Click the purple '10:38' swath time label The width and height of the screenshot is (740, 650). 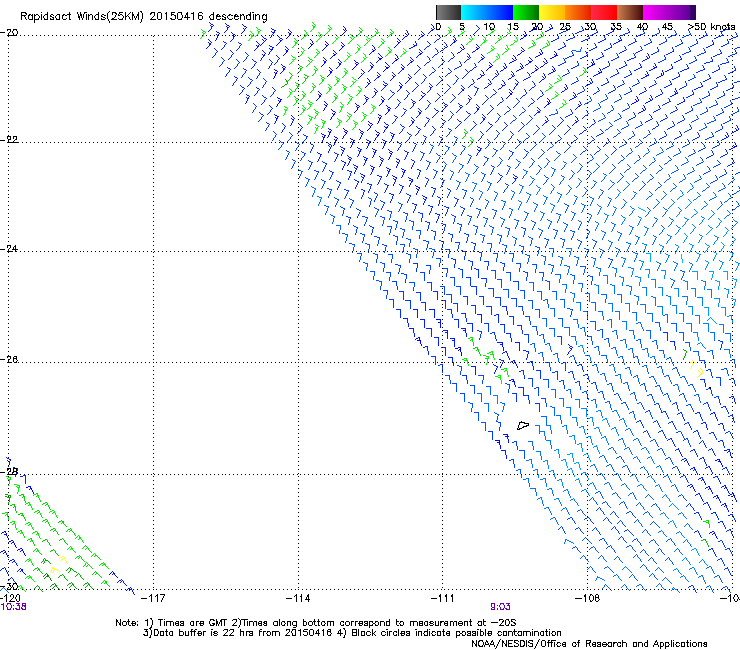(14, 607)
